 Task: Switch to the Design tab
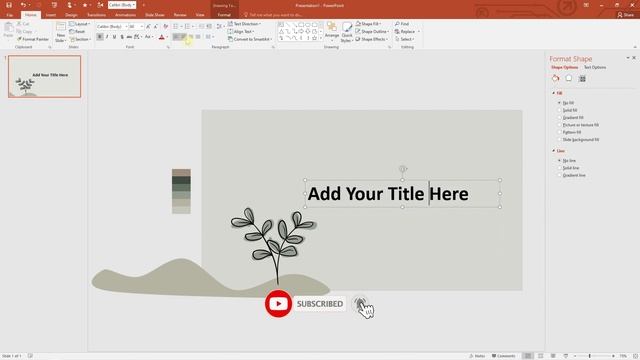(x=71, y=15)
